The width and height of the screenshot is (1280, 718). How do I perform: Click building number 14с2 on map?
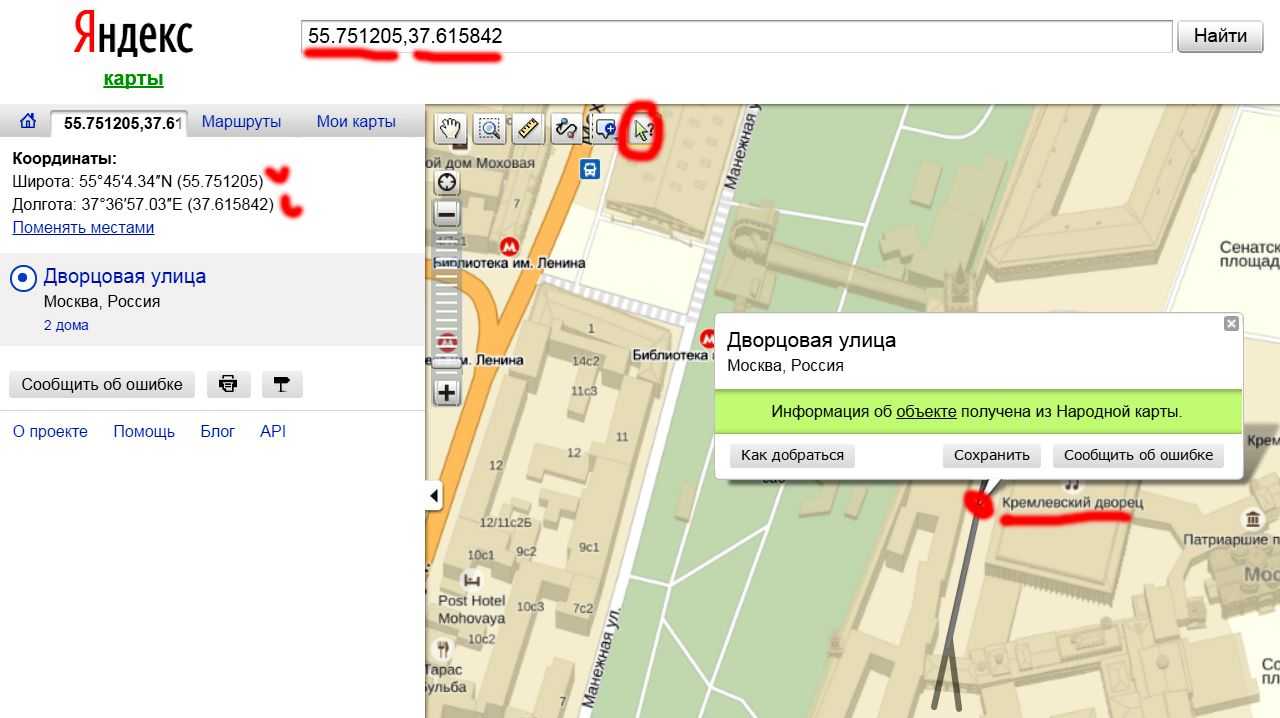(585, 361)
